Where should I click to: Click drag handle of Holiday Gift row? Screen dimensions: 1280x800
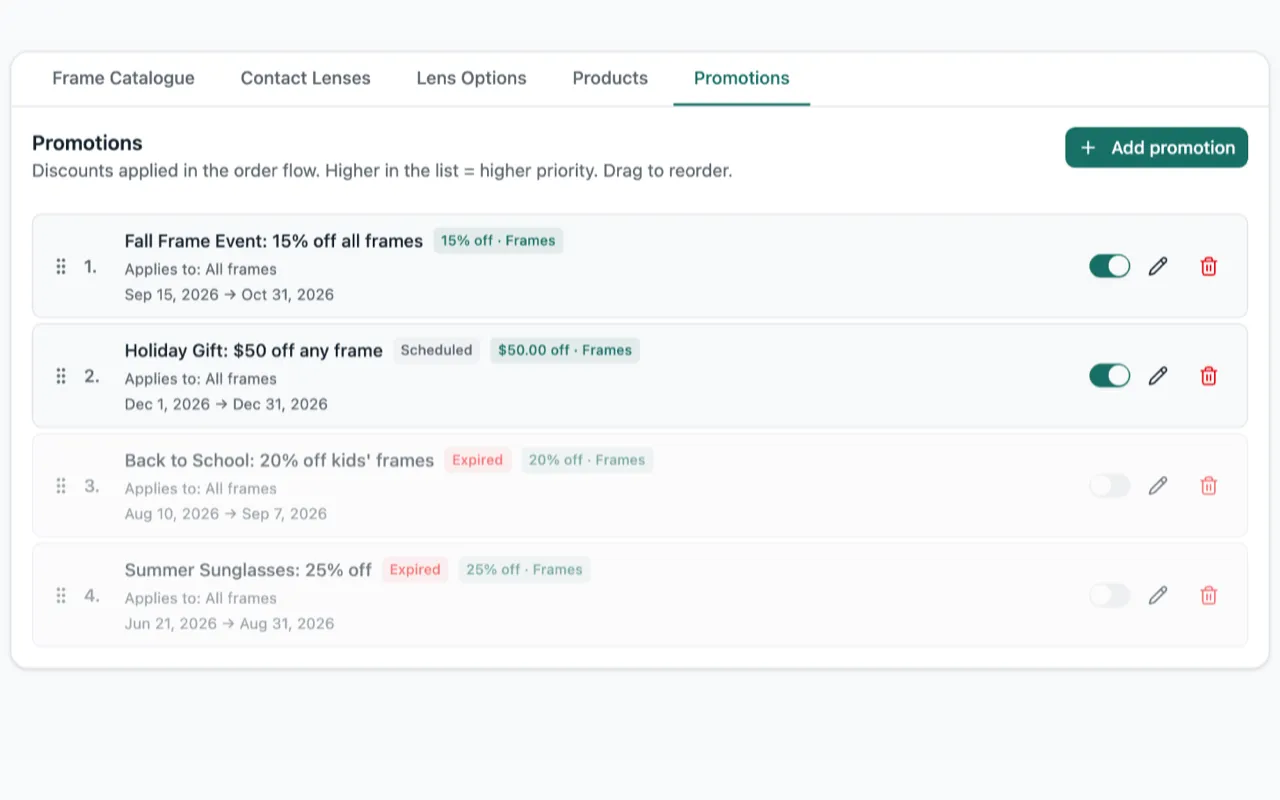tap(61, 376)
